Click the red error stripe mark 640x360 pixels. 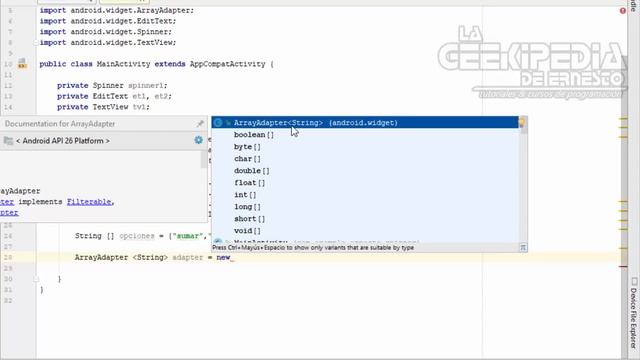pos(623,267)
